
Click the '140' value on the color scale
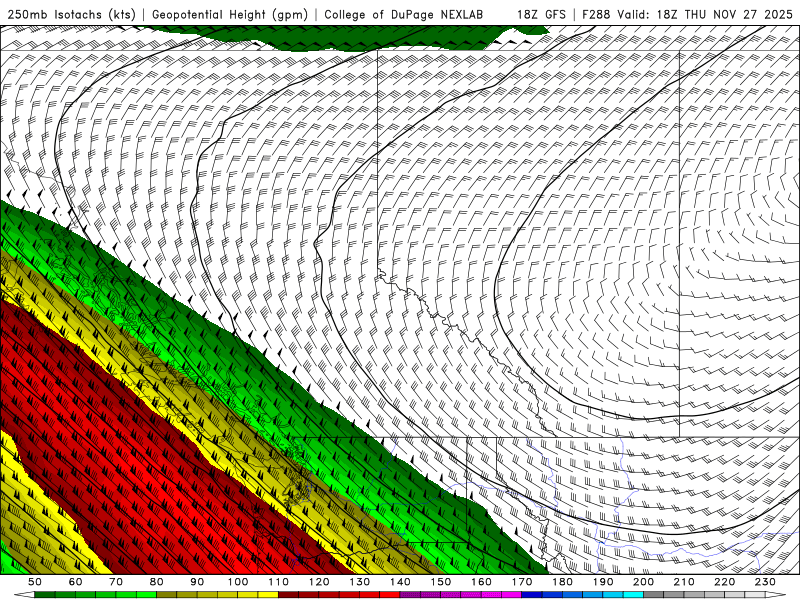click(401, 582)
